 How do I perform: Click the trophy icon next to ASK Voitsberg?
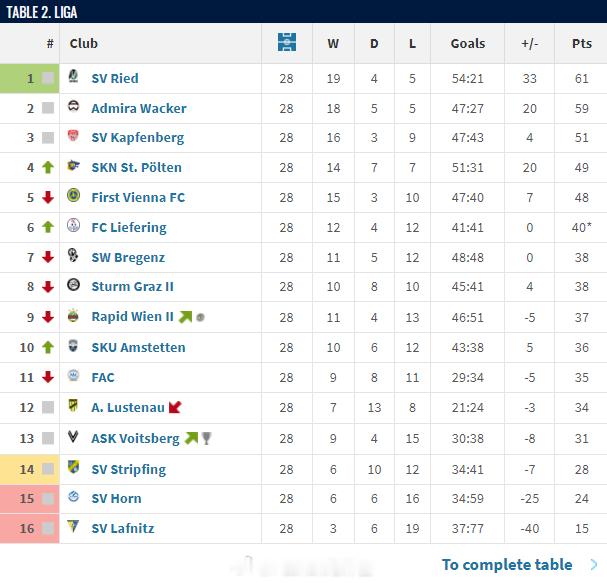point(206,438)
